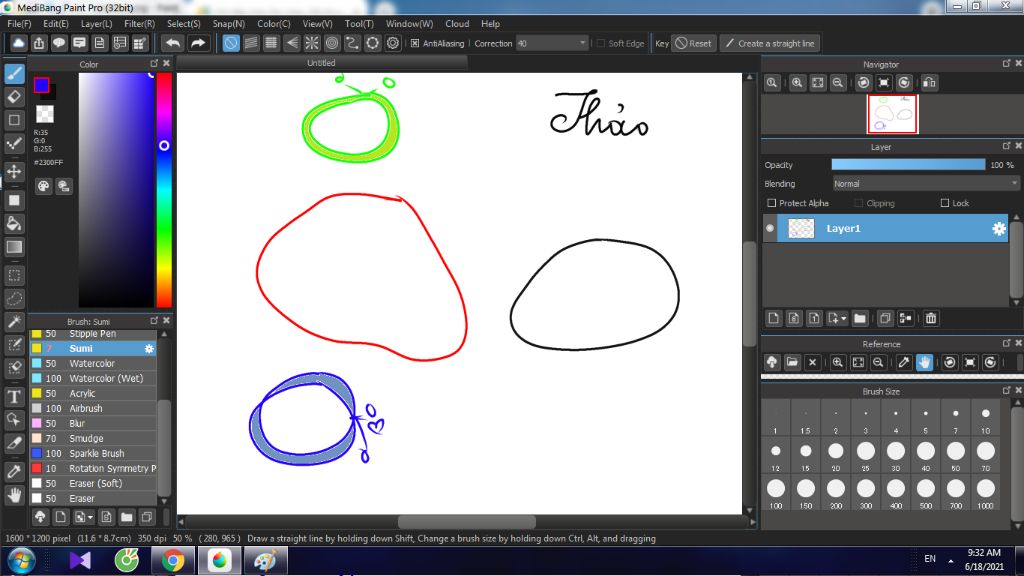This screenshot has width=1024, height=576.
Task: Add a new layer folder
Action: (x=860, y=318)
